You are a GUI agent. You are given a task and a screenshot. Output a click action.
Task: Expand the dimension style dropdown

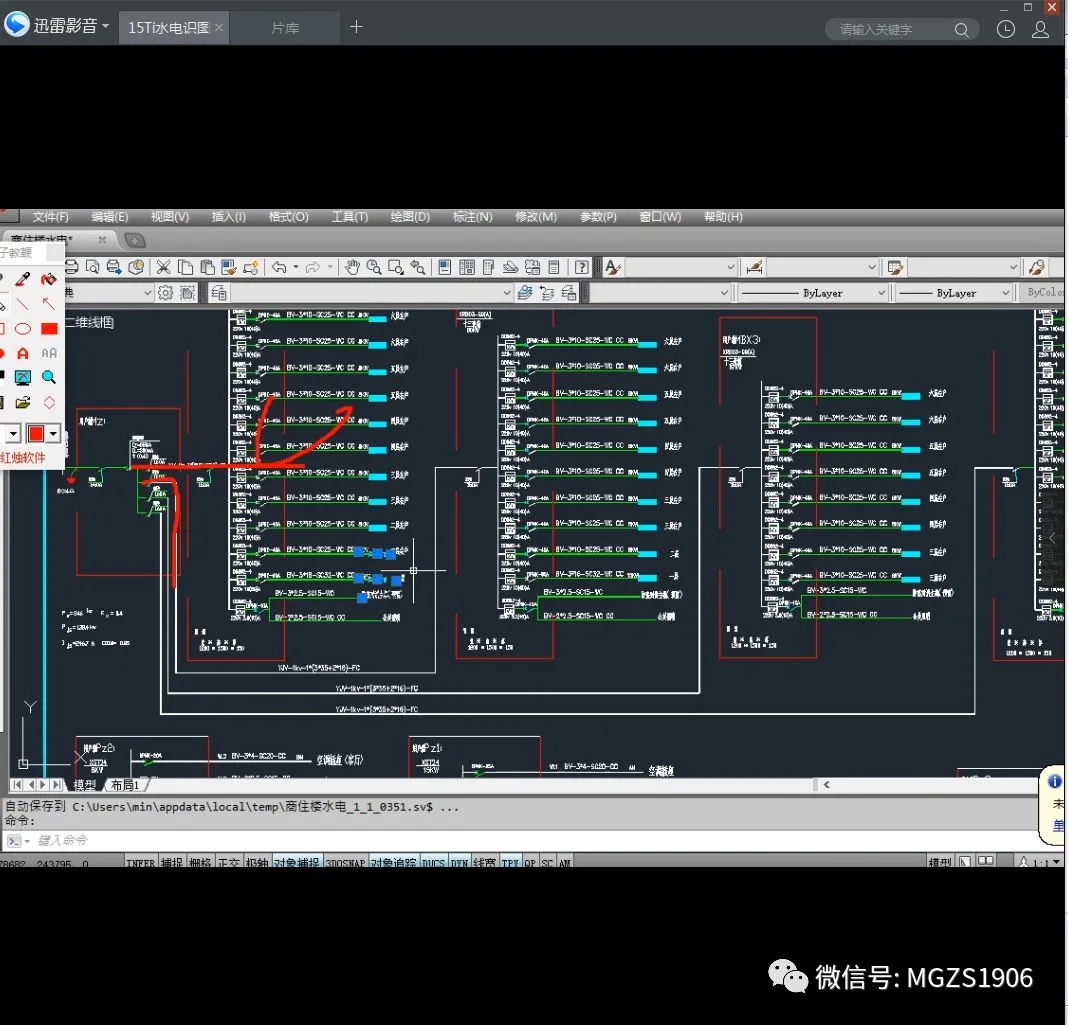click(872, 268)
